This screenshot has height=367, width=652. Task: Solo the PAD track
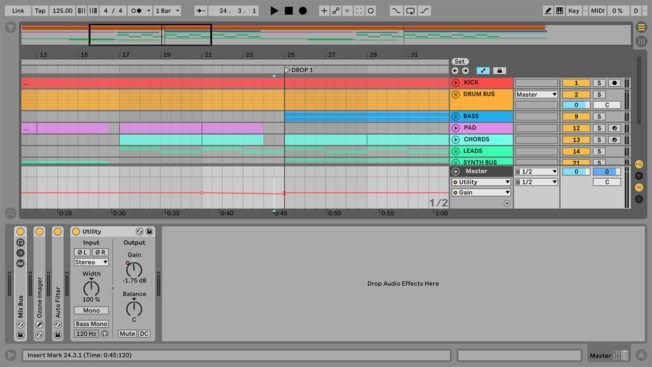pyautogui.click(x=599, y=128)
